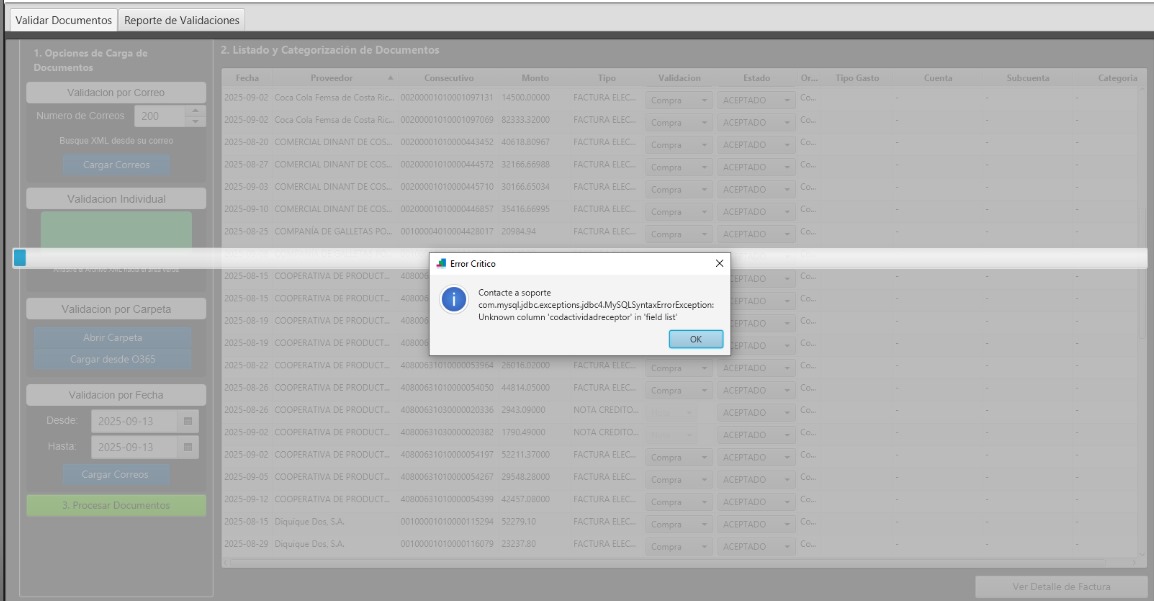Click the blue info icon in error dialog
1154x601 pixels.
pyautogui.click(x=454, y=300)
